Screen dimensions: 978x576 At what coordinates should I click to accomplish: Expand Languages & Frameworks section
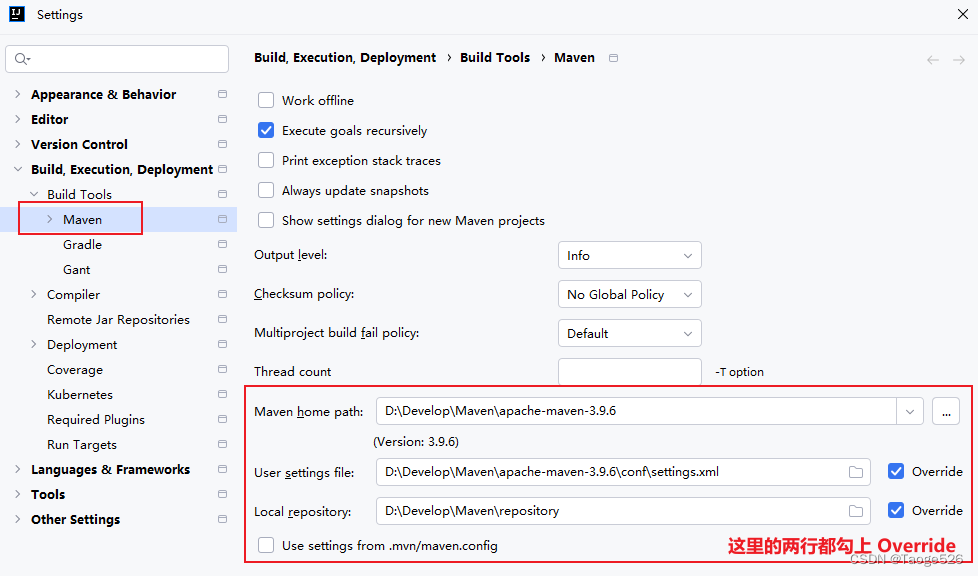point(17,469)
